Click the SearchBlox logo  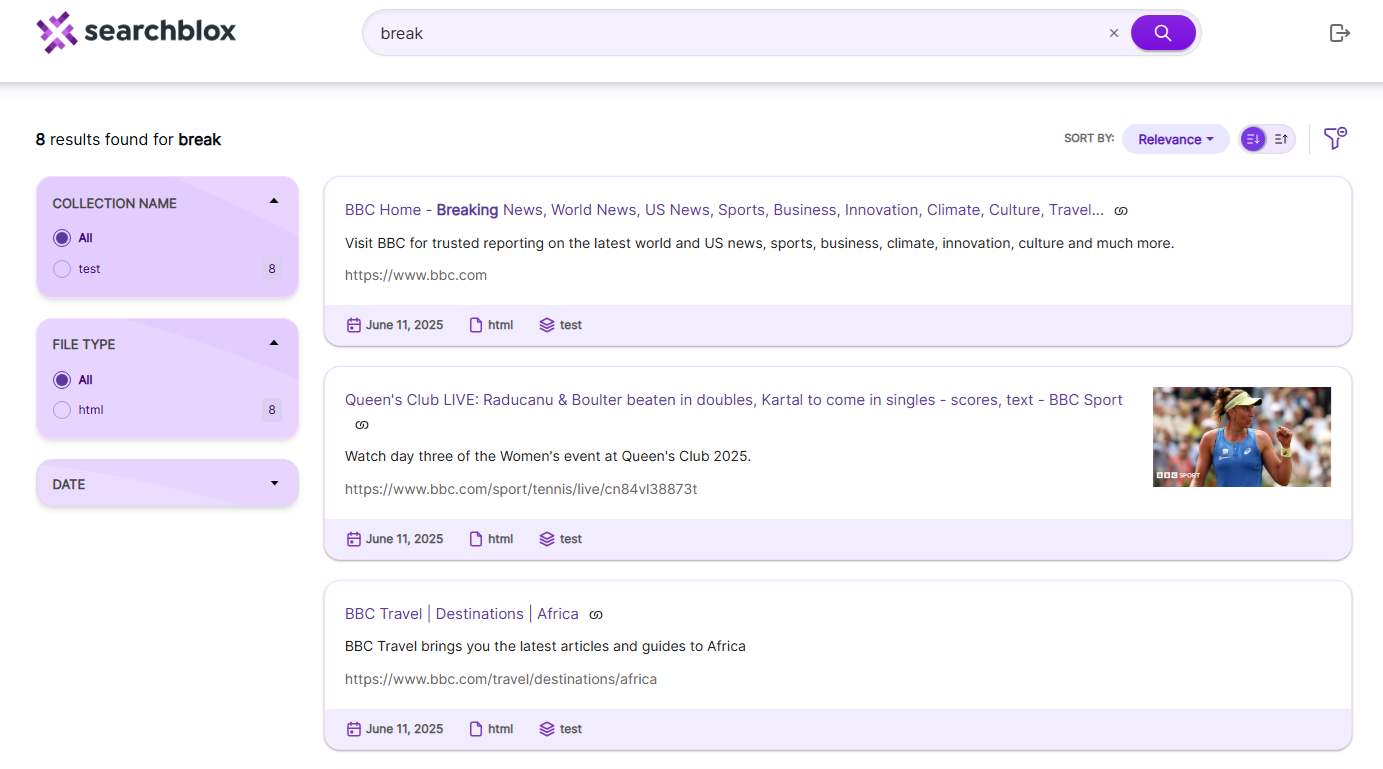coord(136,32)
